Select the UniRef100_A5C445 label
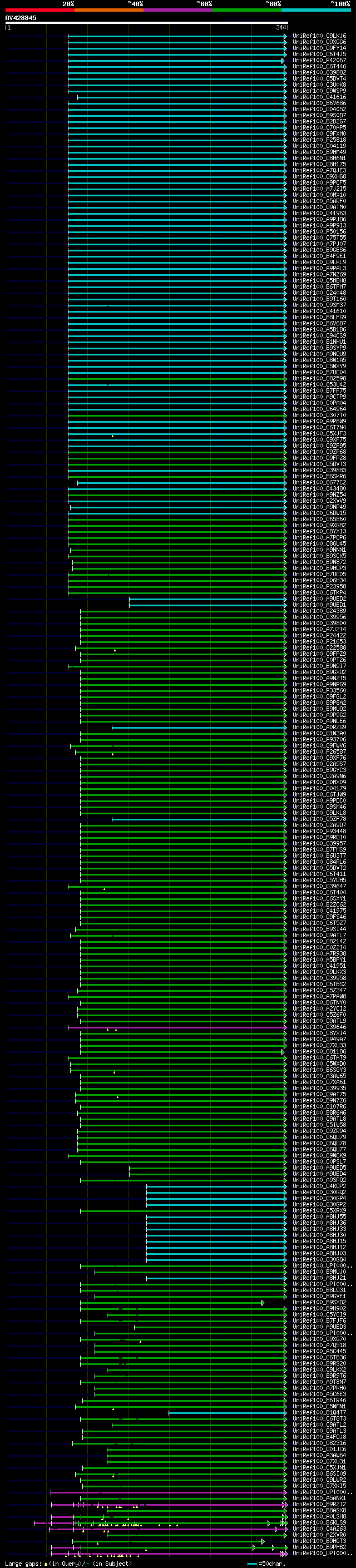 (x=319, y=1351)
